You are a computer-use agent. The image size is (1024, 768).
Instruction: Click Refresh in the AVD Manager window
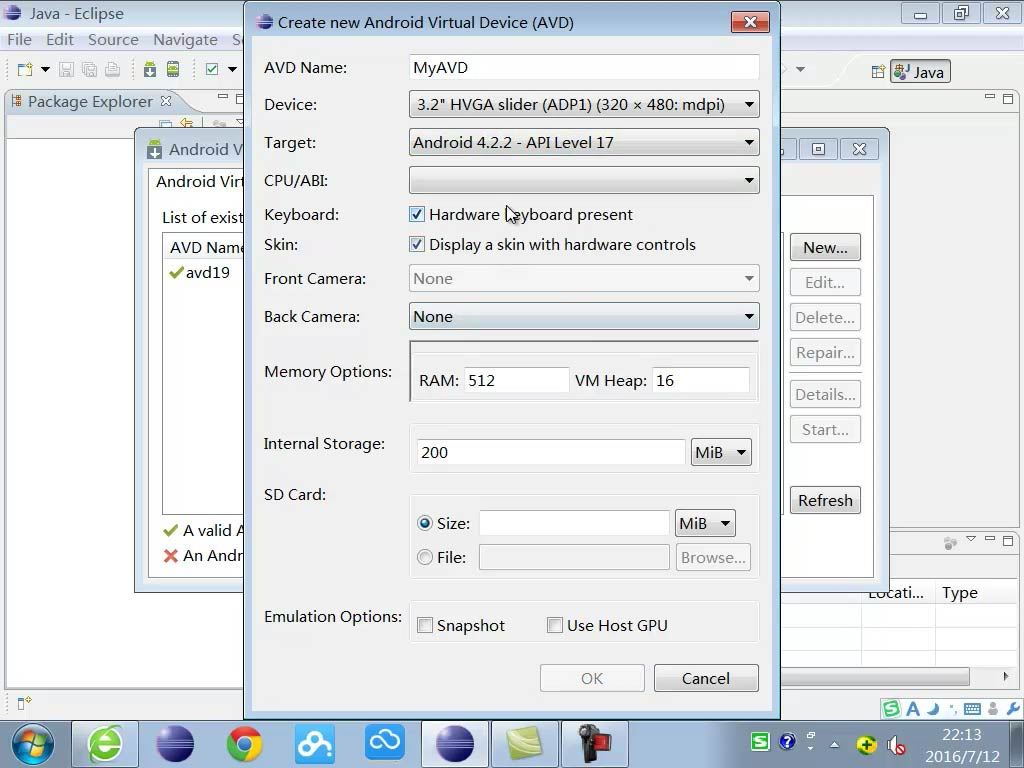pyautogui.click(x=825, y=500)
